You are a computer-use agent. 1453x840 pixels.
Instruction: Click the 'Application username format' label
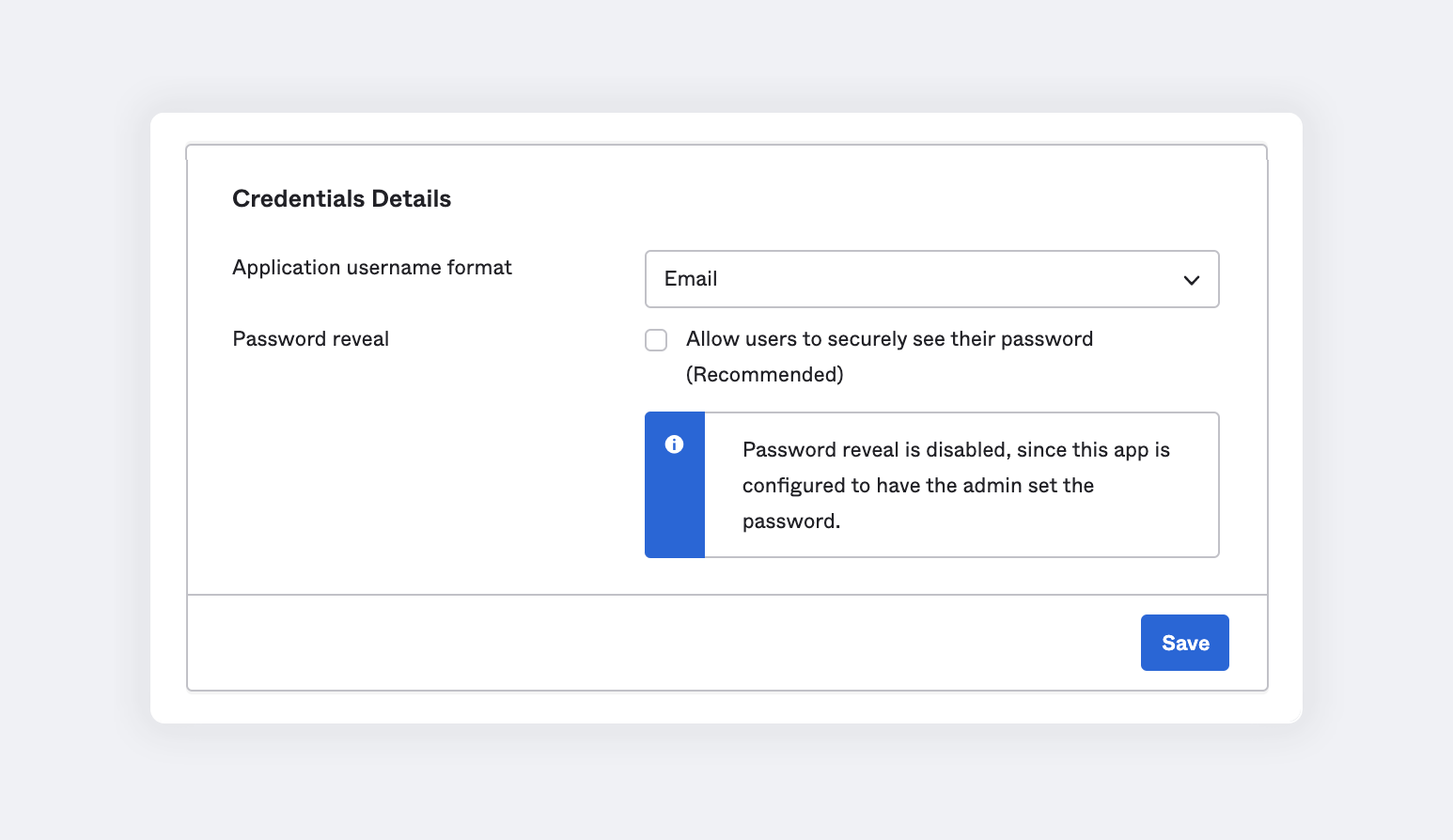[372, 267]
